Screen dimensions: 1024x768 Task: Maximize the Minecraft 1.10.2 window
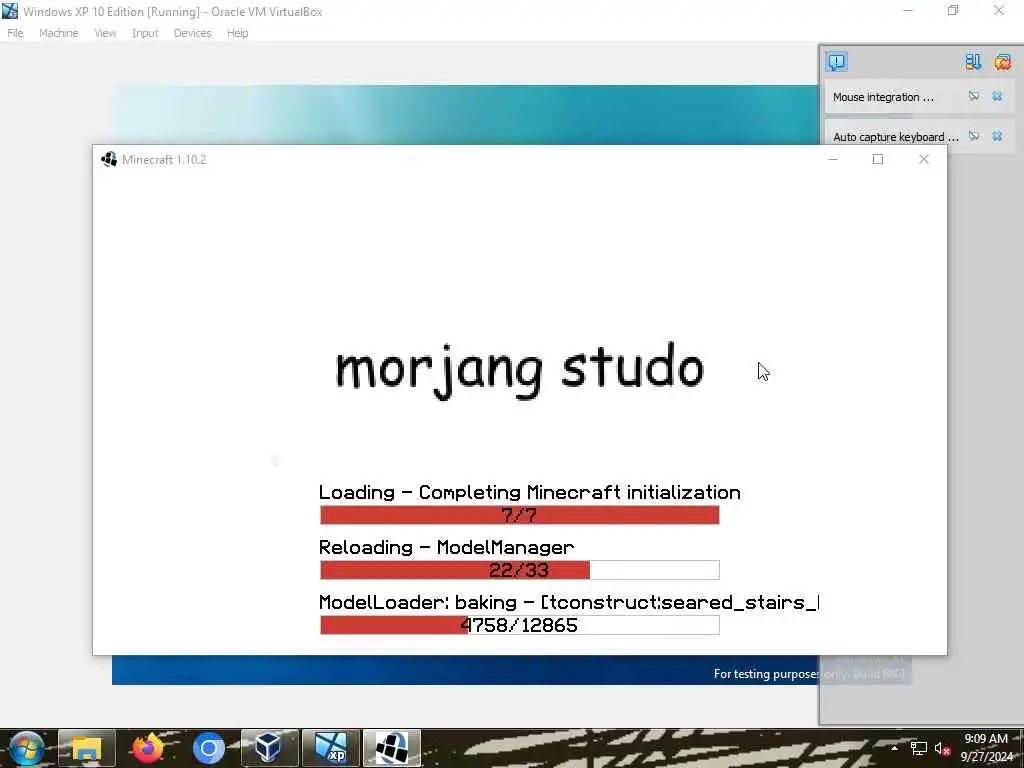(878, 159)
